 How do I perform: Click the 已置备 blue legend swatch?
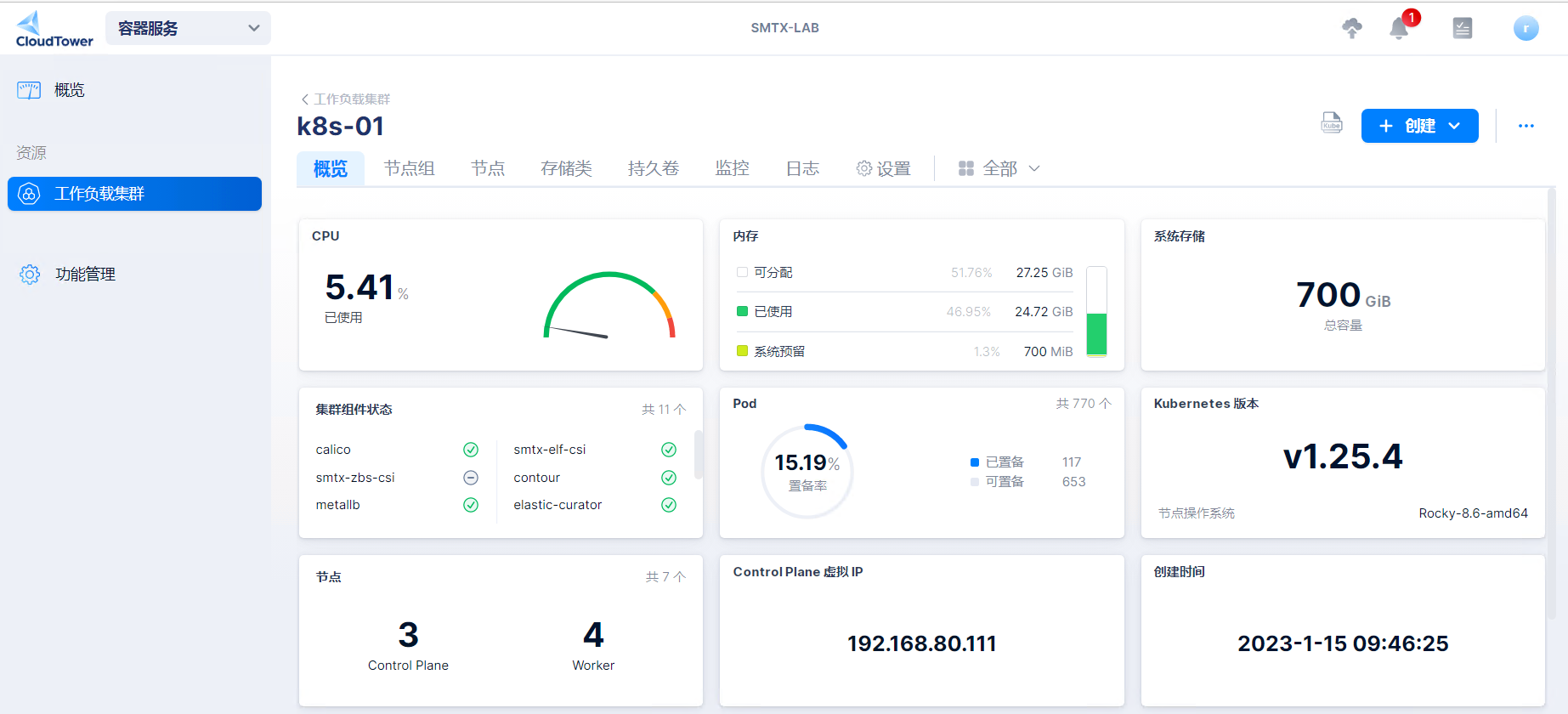pyautogui.click(x=975, y=462)
